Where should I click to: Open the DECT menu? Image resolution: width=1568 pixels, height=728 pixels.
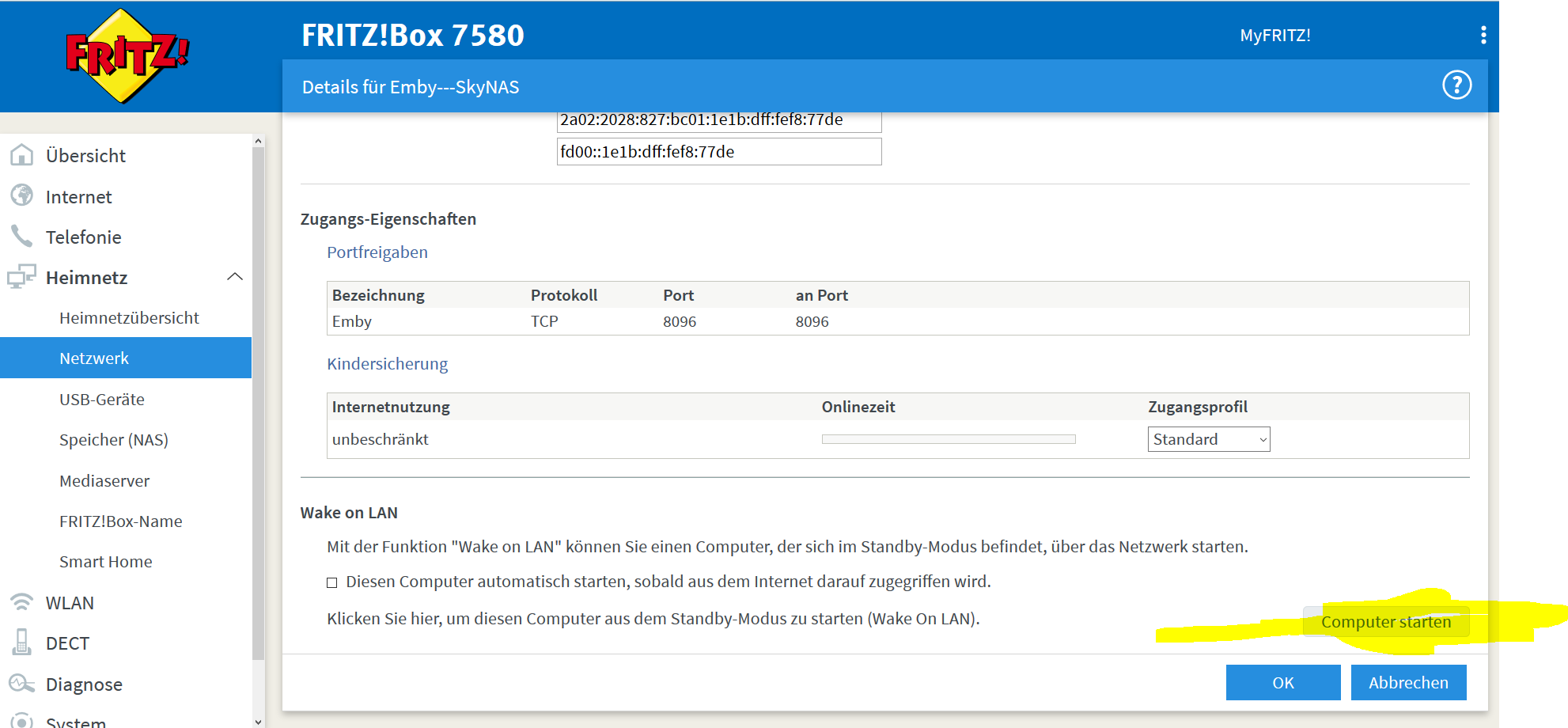[x=67, y=643]
